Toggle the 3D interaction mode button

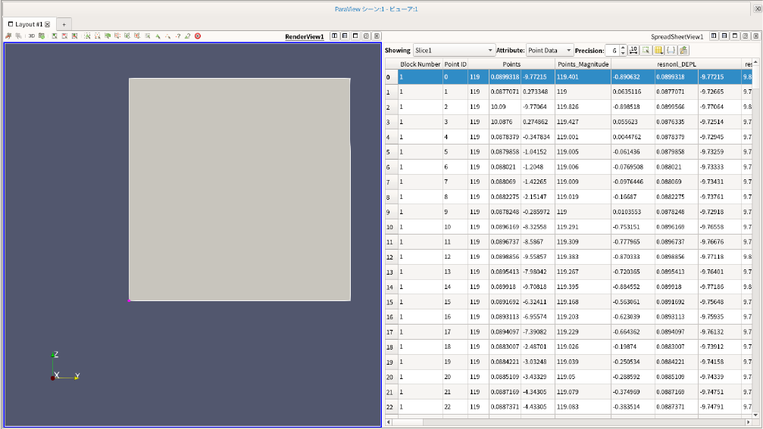[32, 36]
